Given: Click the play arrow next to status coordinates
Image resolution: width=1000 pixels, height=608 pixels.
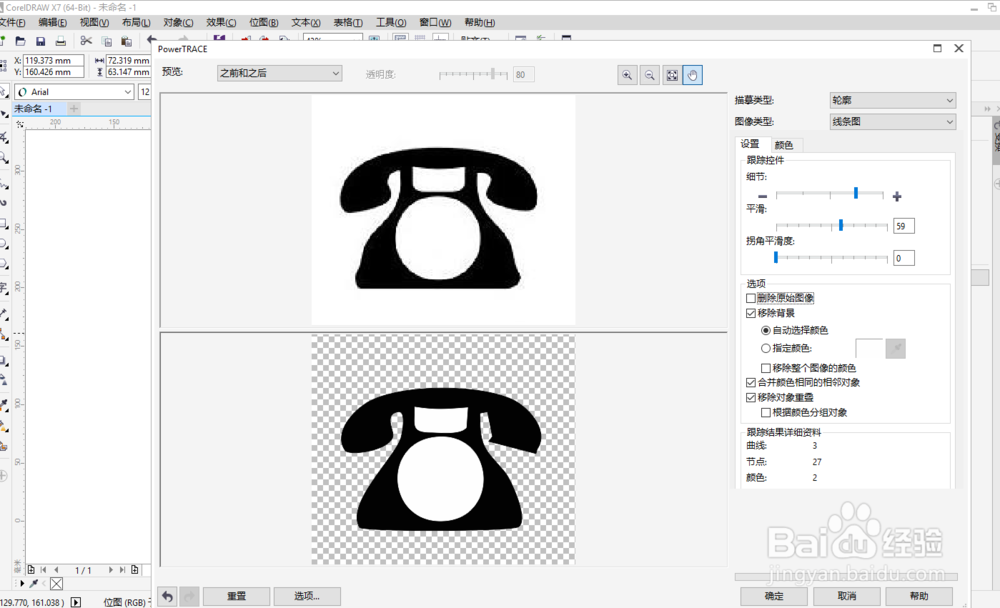Looking at the screenshot, I should click(x=76, y=602).
